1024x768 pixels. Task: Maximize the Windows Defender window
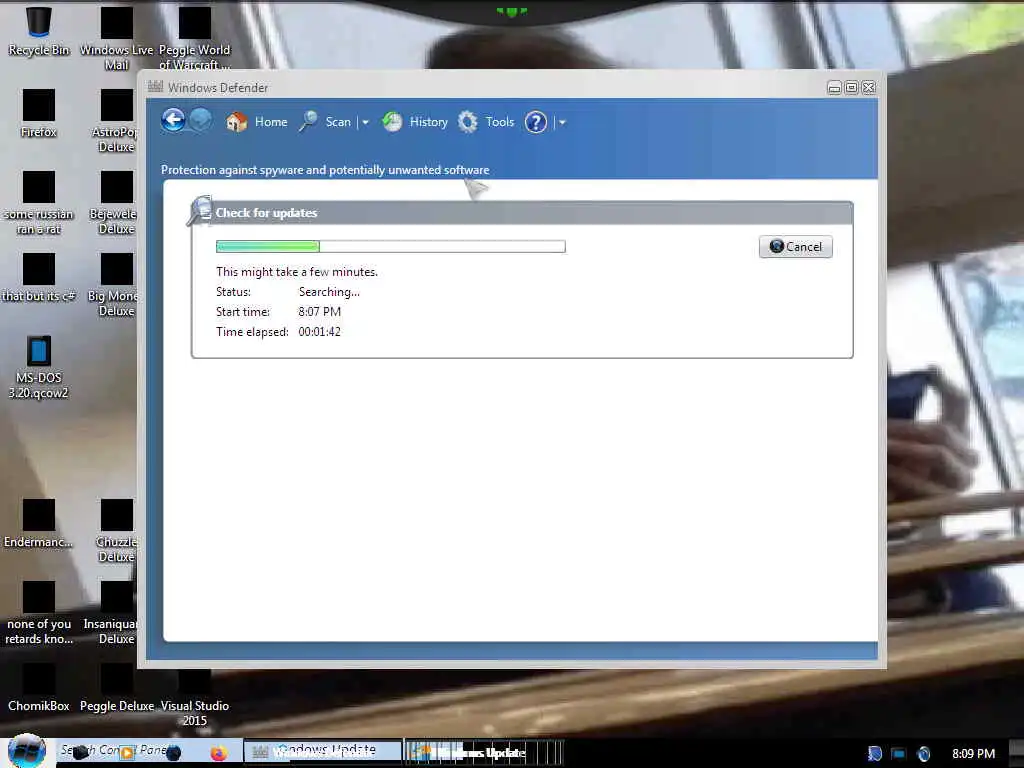click(851, 88)
